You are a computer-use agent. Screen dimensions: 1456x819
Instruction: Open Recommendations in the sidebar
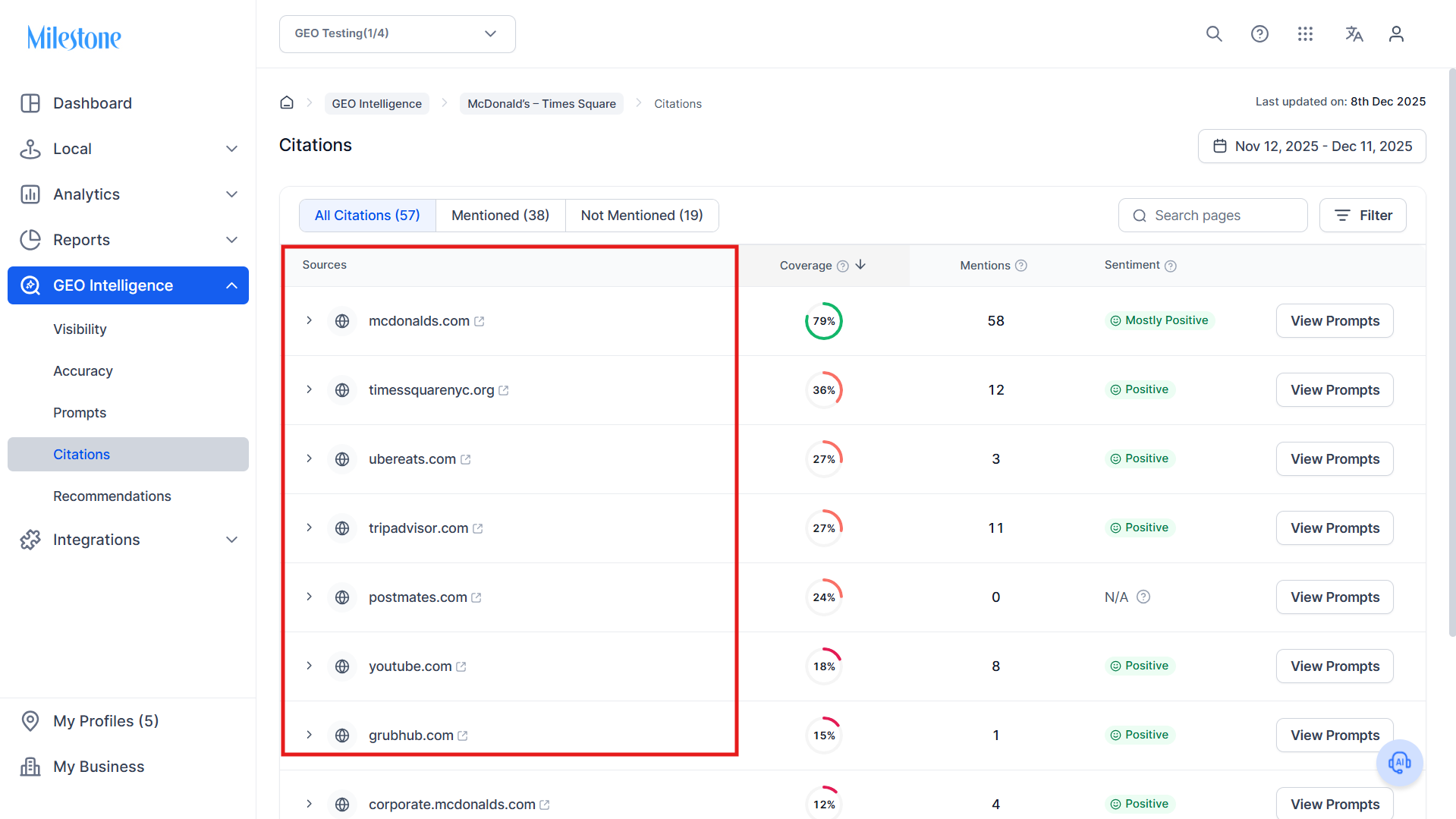[112, 496]
